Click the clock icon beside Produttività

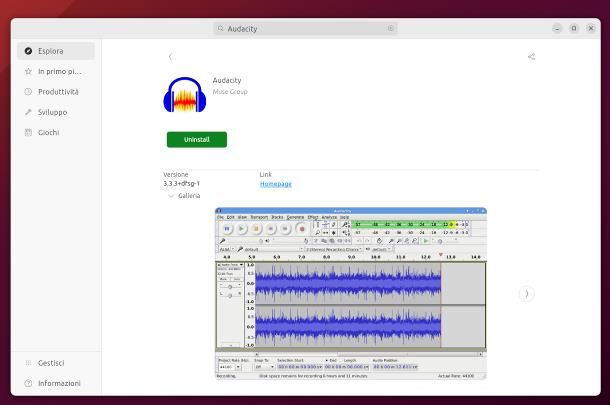[x=28, y=92]
